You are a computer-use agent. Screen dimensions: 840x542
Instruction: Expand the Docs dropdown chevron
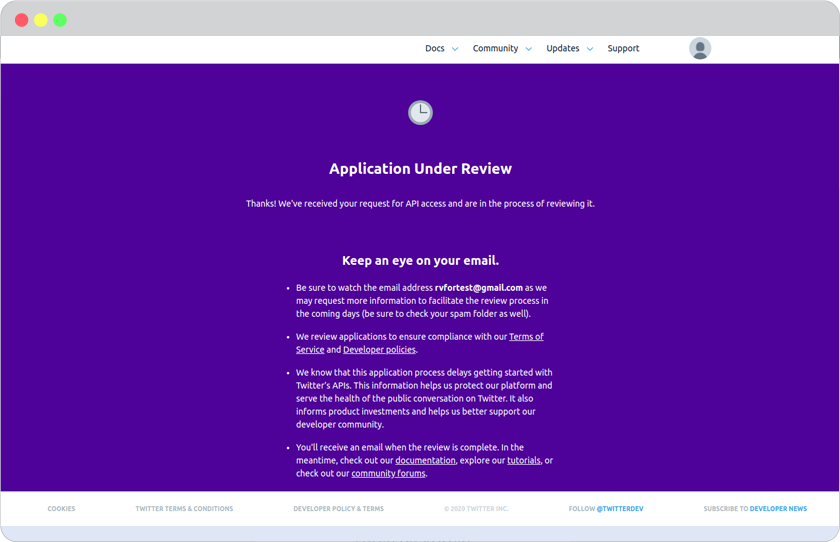(x=455, y=49)
